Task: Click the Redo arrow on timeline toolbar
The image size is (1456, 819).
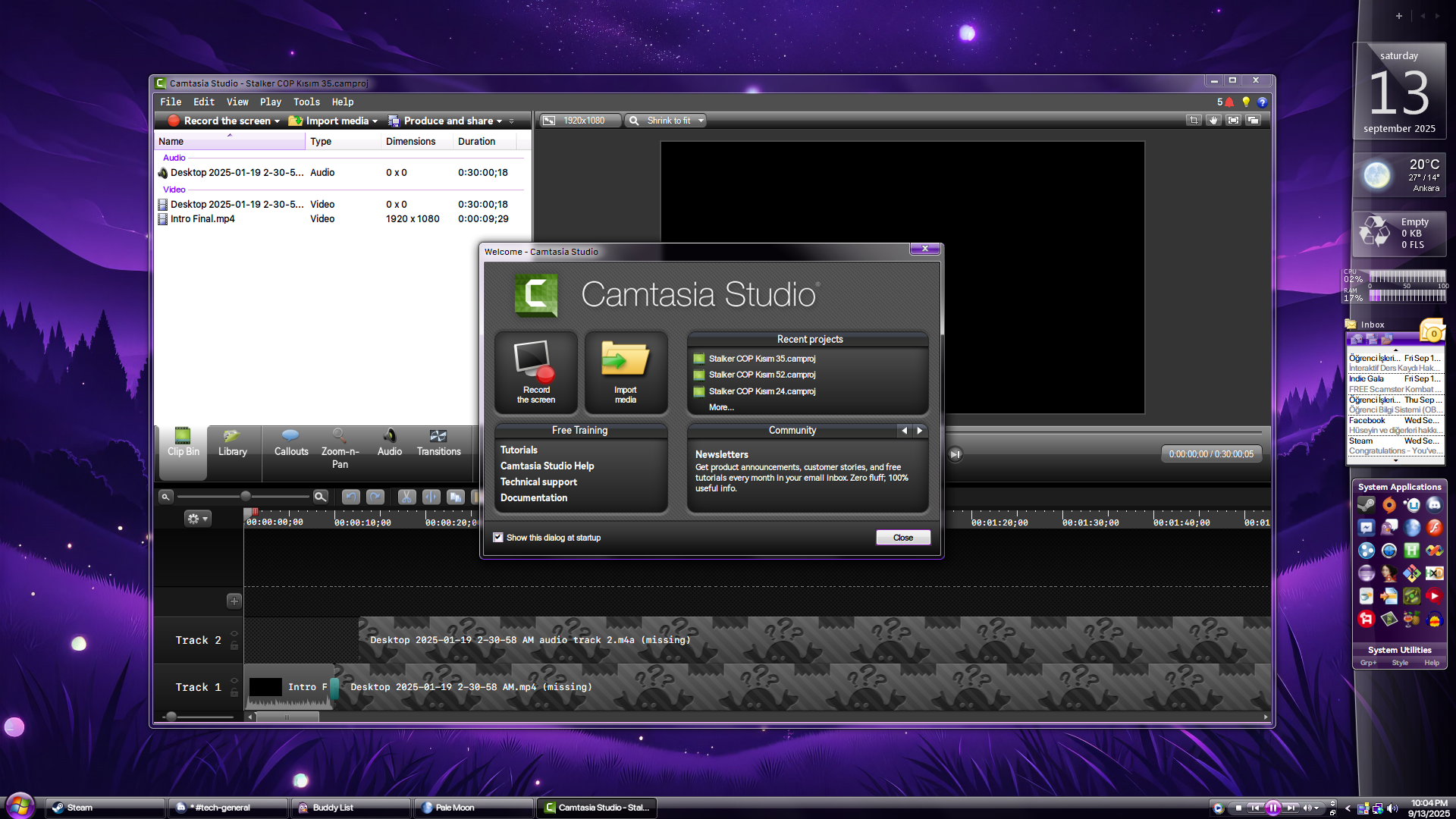Action: click(x=375, y=497)
